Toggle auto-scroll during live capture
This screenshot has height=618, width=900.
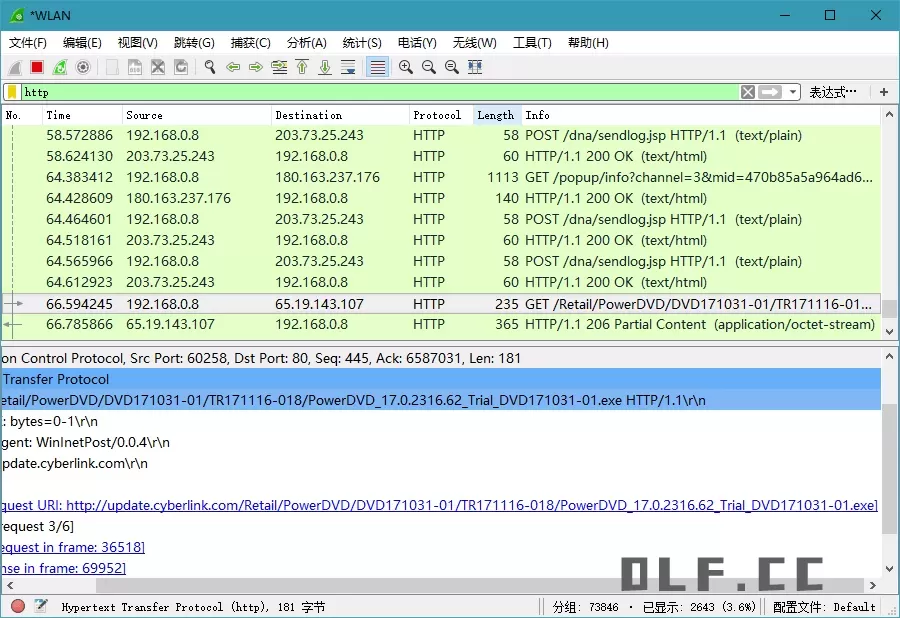(x=347, y=67)
